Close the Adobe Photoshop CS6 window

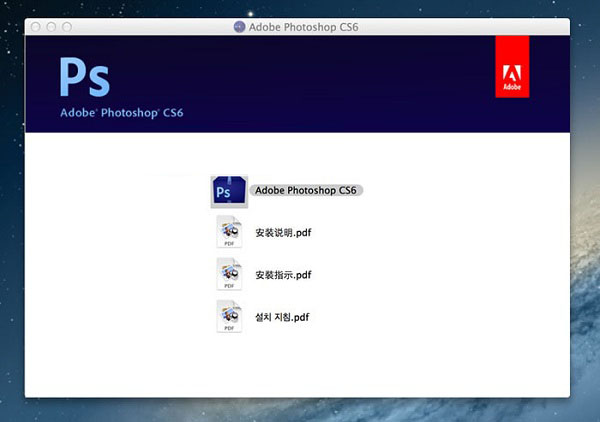point(36,27)
